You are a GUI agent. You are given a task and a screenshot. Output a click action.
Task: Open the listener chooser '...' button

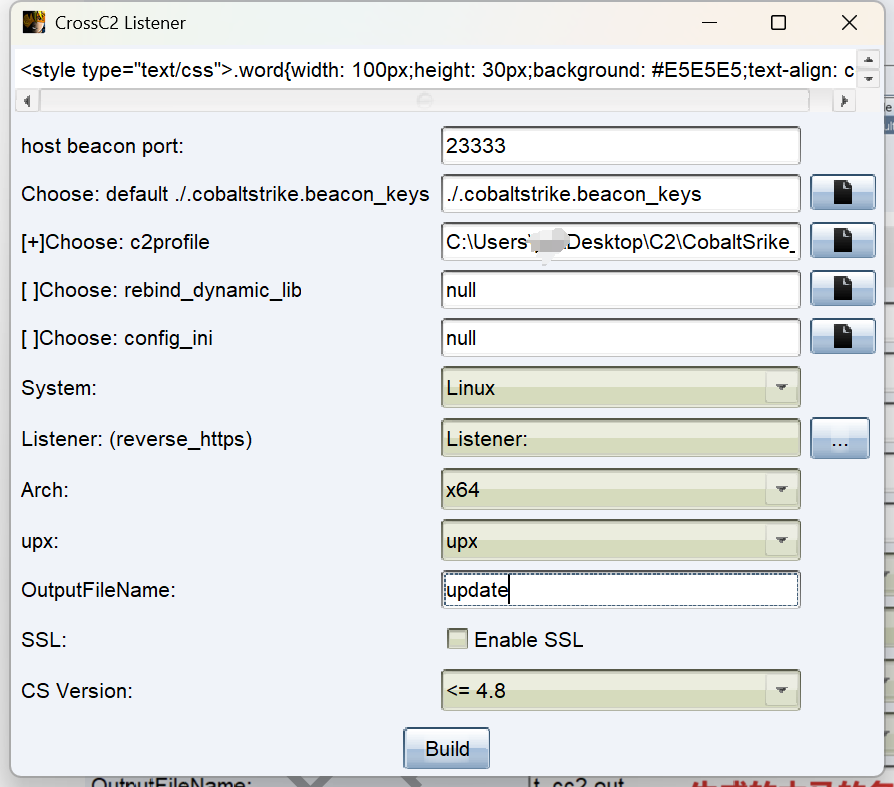(x=840, y=438)
